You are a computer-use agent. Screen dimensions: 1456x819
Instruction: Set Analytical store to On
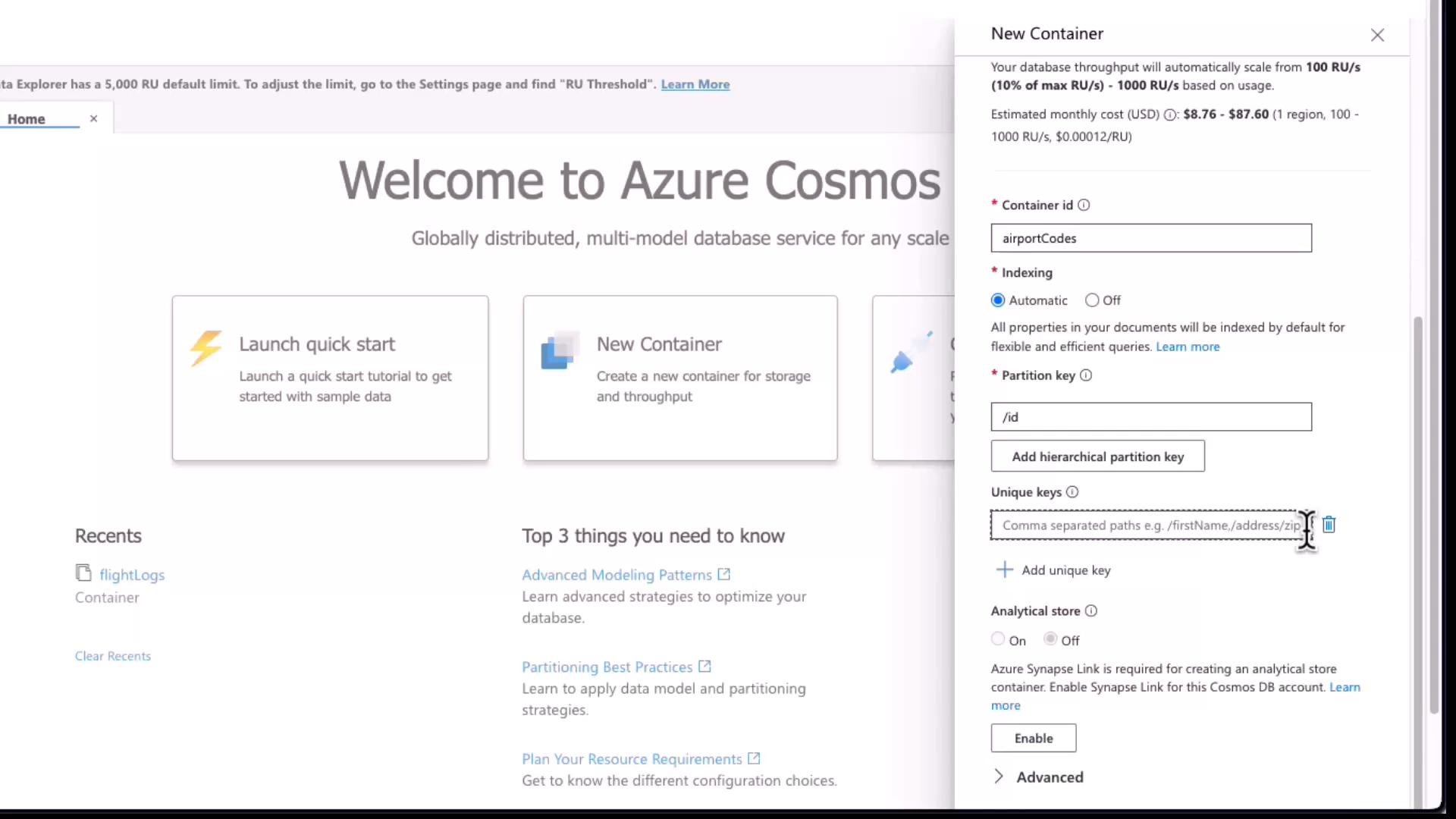[x=998, y=639]
